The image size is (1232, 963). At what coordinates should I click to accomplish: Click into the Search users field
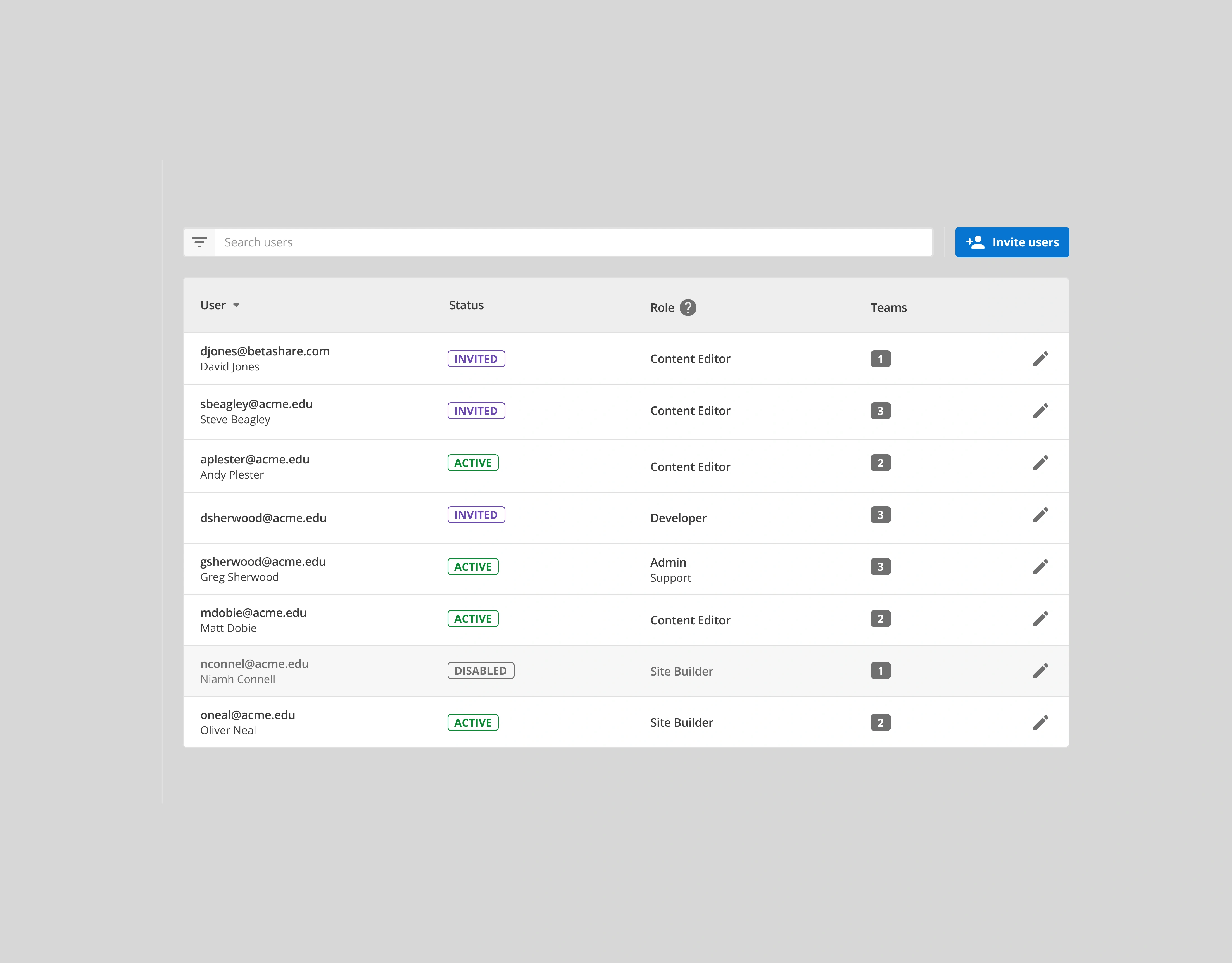(573, 242)
